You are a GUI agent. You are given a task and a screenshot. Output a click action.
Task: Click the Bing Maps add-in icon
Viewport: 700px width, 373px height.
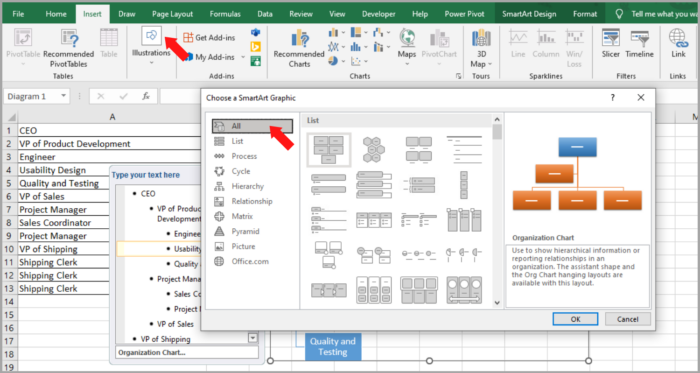pyautogui.click(x=255, y=47)
